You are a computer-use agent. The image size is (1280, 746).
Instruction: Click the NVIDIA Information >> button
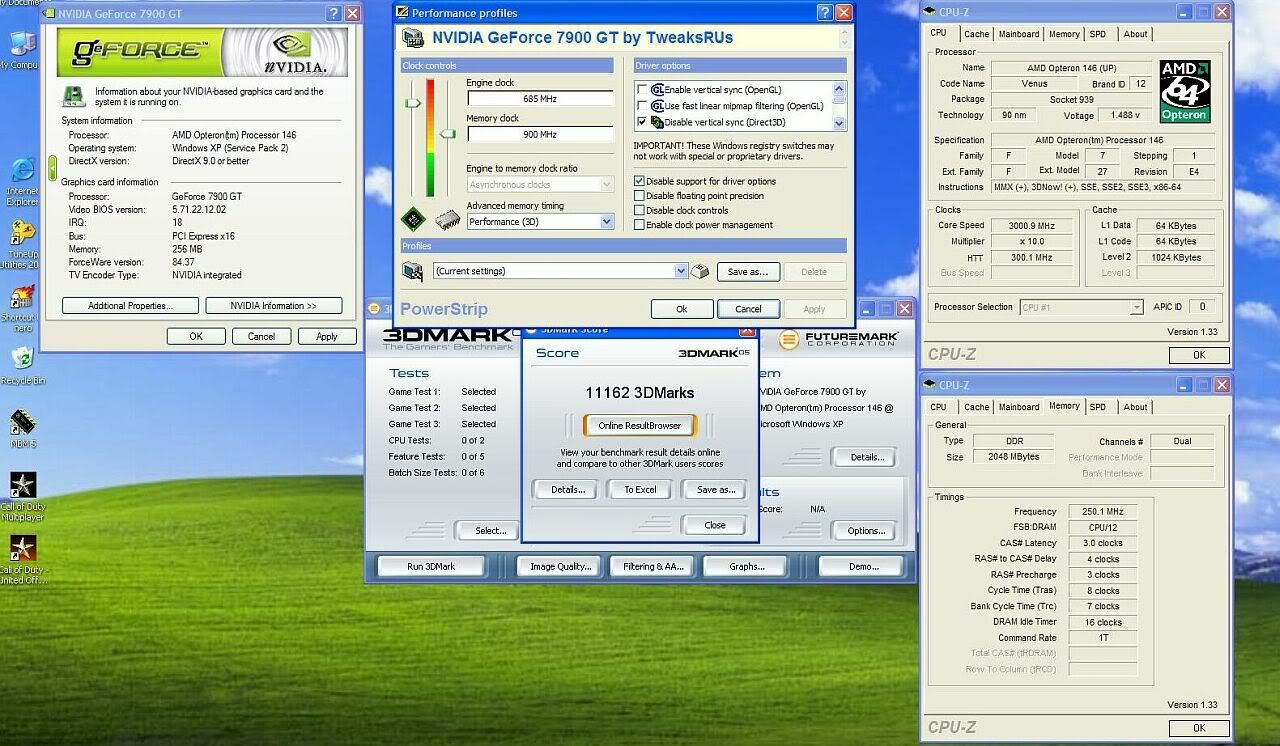click(x=273, y=306)
